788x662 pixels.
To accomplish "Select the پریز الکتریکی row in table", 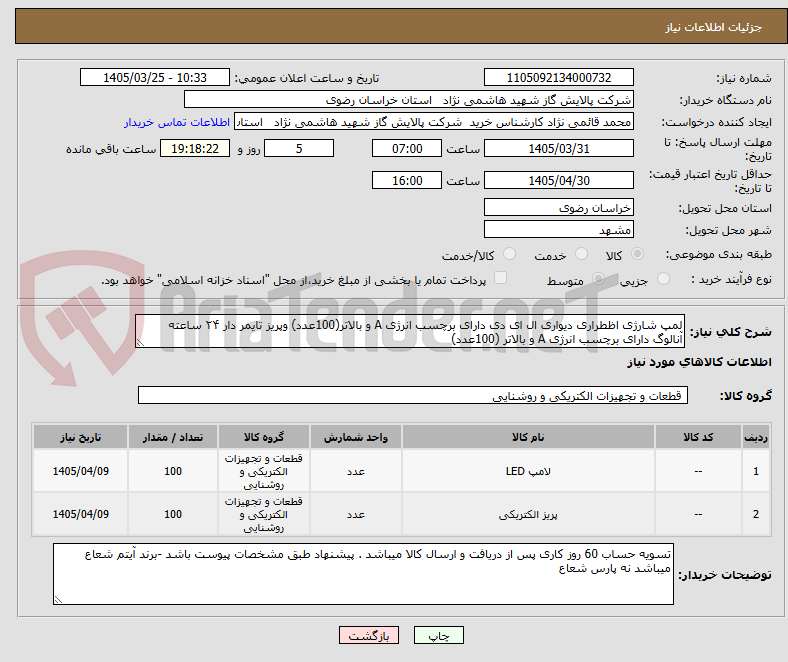I will tap(401, 514).
